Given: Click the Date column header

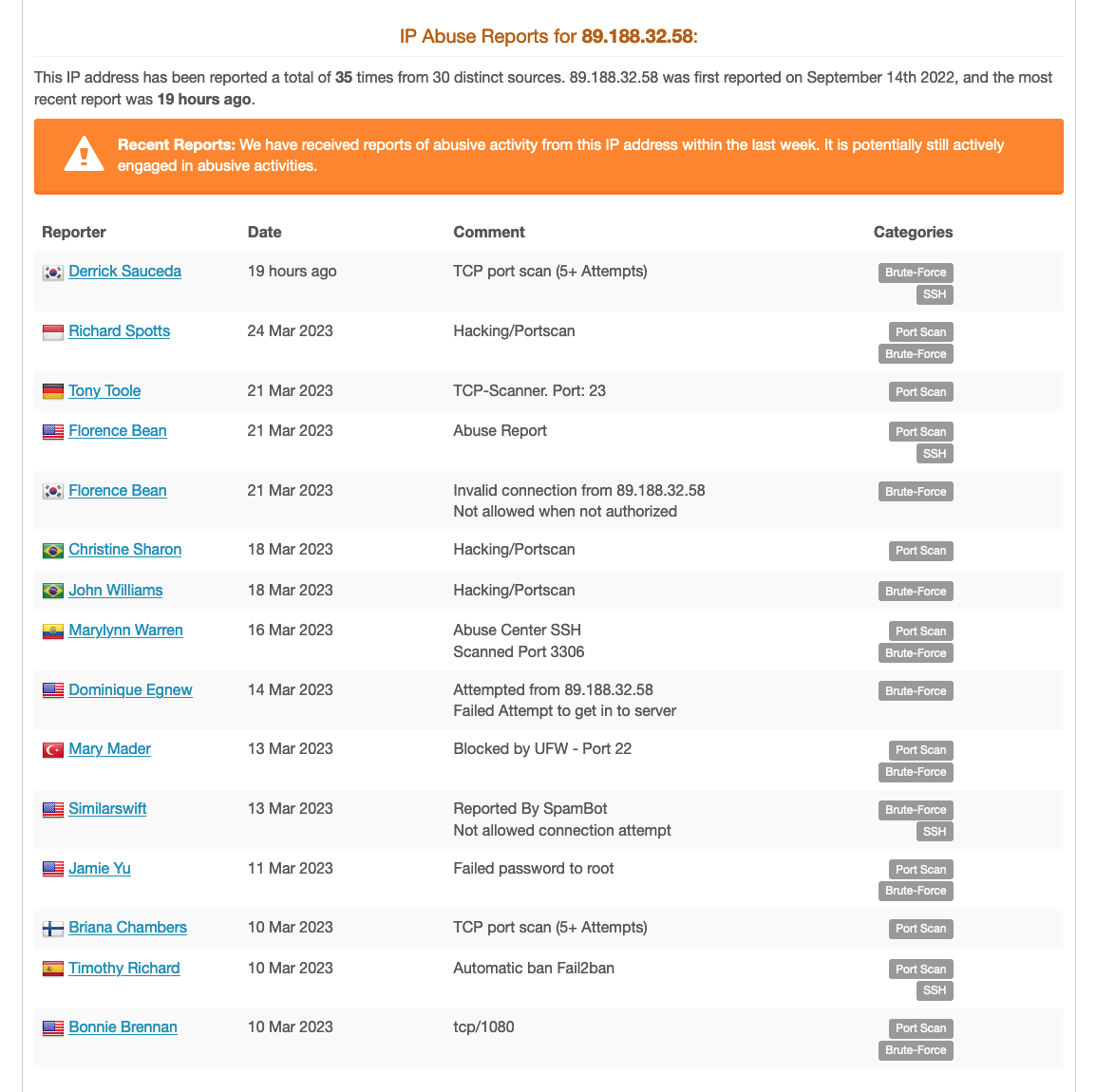Looking at the screenshot, I should (264, 232).
